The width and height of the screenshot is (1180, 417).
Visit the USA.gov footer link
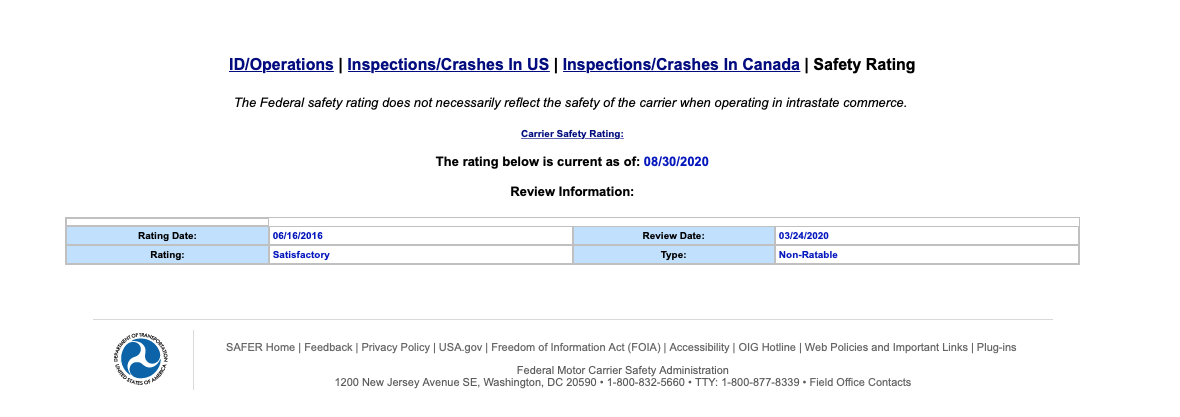point(461,347)
